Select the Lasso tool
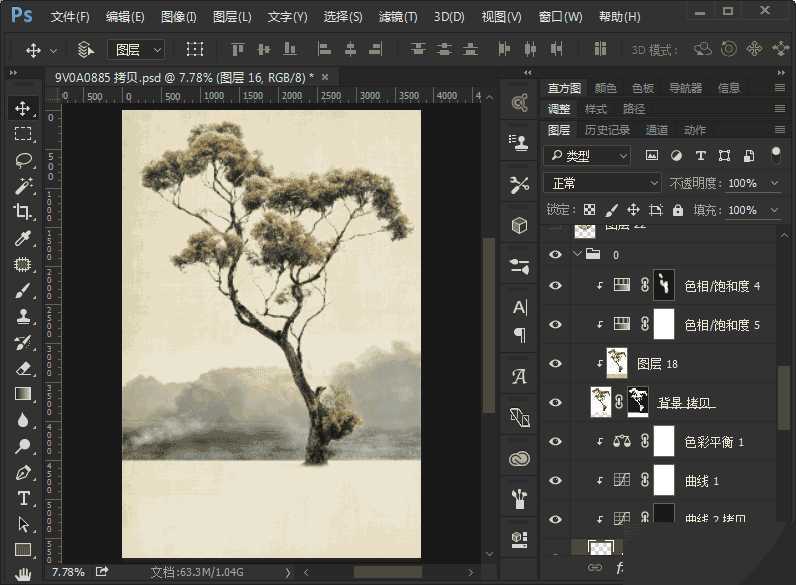This screenshot has height=585, width=796. pos(23,160)
